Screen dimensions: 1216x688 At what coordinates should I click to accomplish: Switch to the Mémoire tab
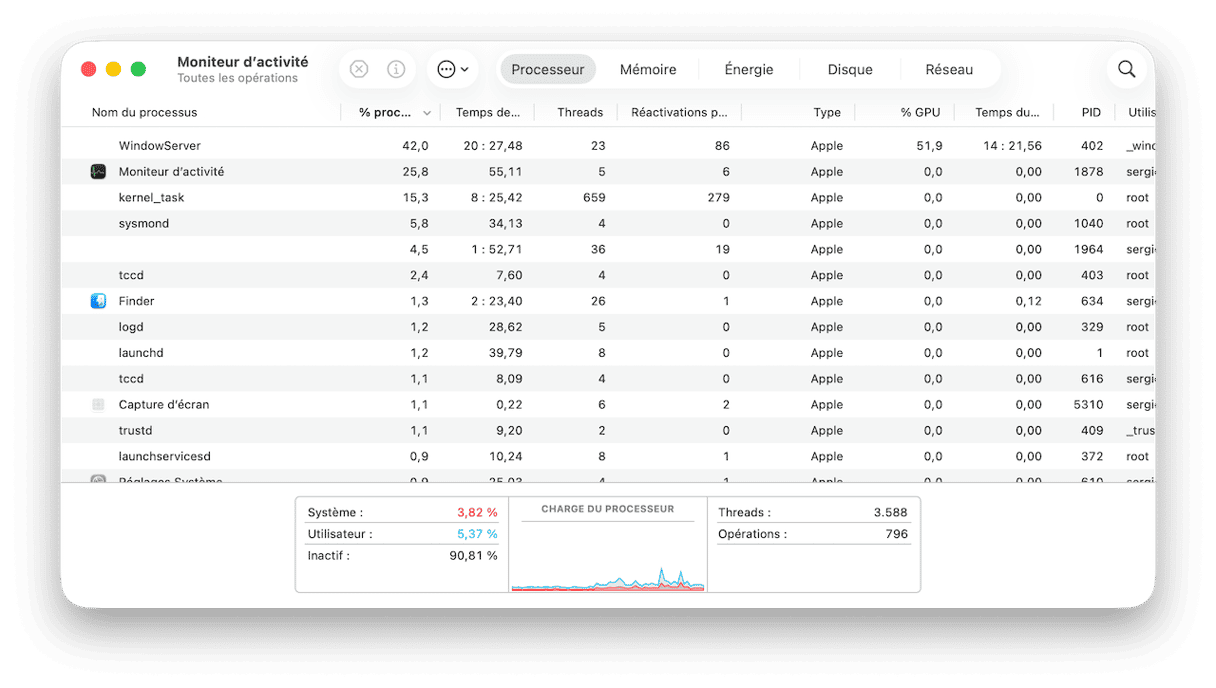tap(648, 69)
